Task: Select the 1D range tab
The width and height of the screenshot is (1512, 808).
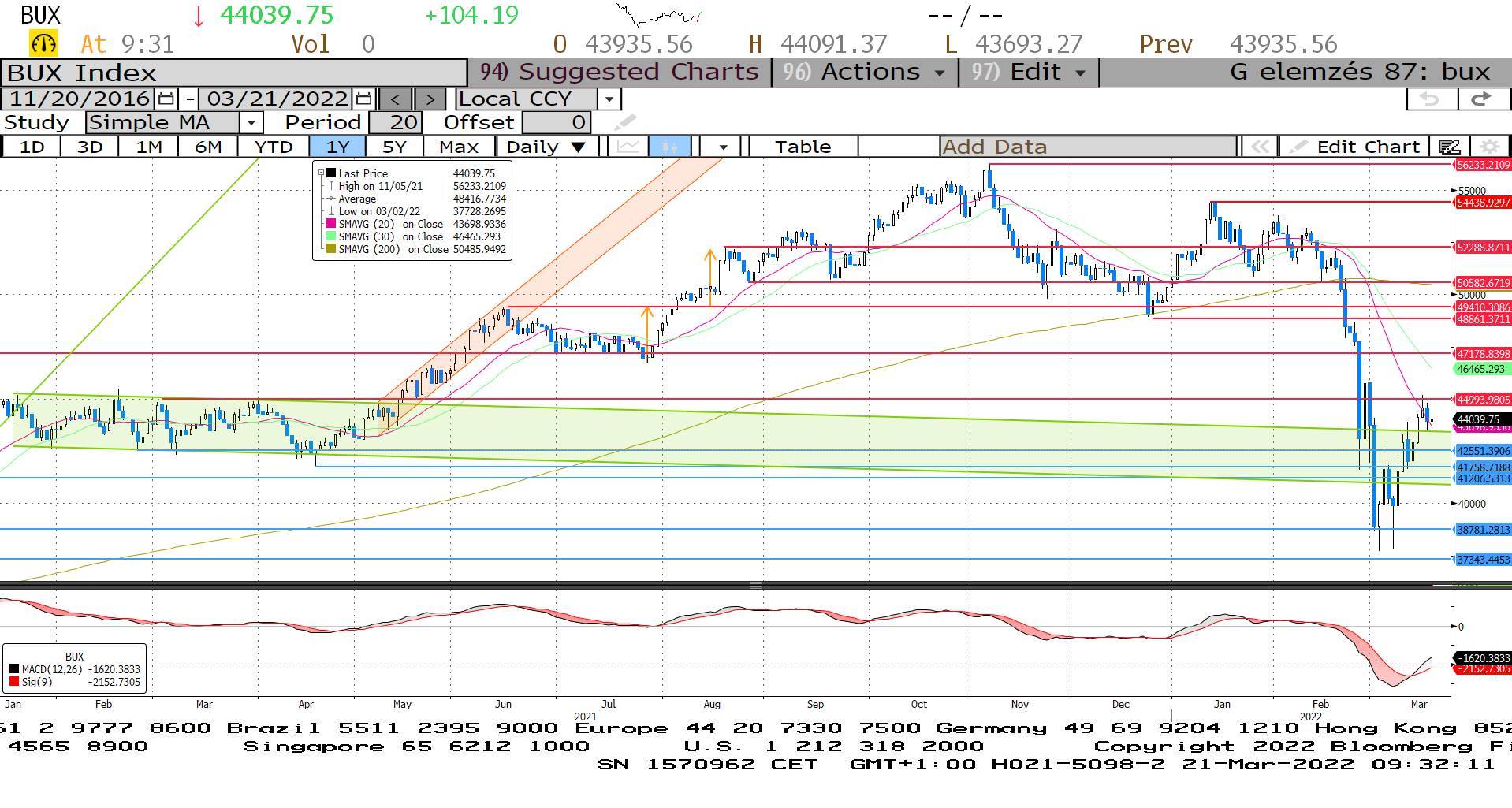Action: point(32,147)
